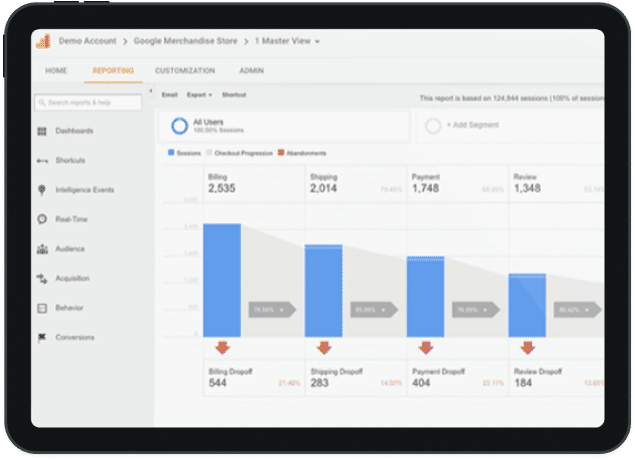
Task: Click Shipping Dropoff value 283
Action: [320, 383]
